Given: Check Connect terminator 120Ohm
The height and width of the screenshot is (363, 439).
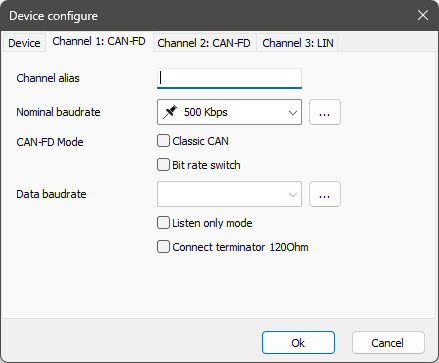Looking at the screenshot, I should pyautogui.click(x=163, y=247).
